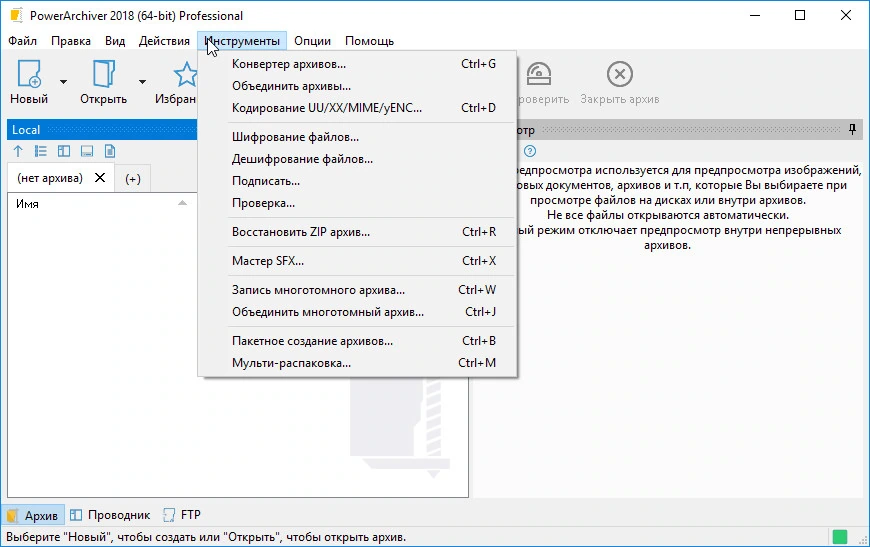Image resolution: width=870 pixels, height=547 pixels.
Task: Choose Мульти-распаковка... menu item
Action: click(357, 363)
